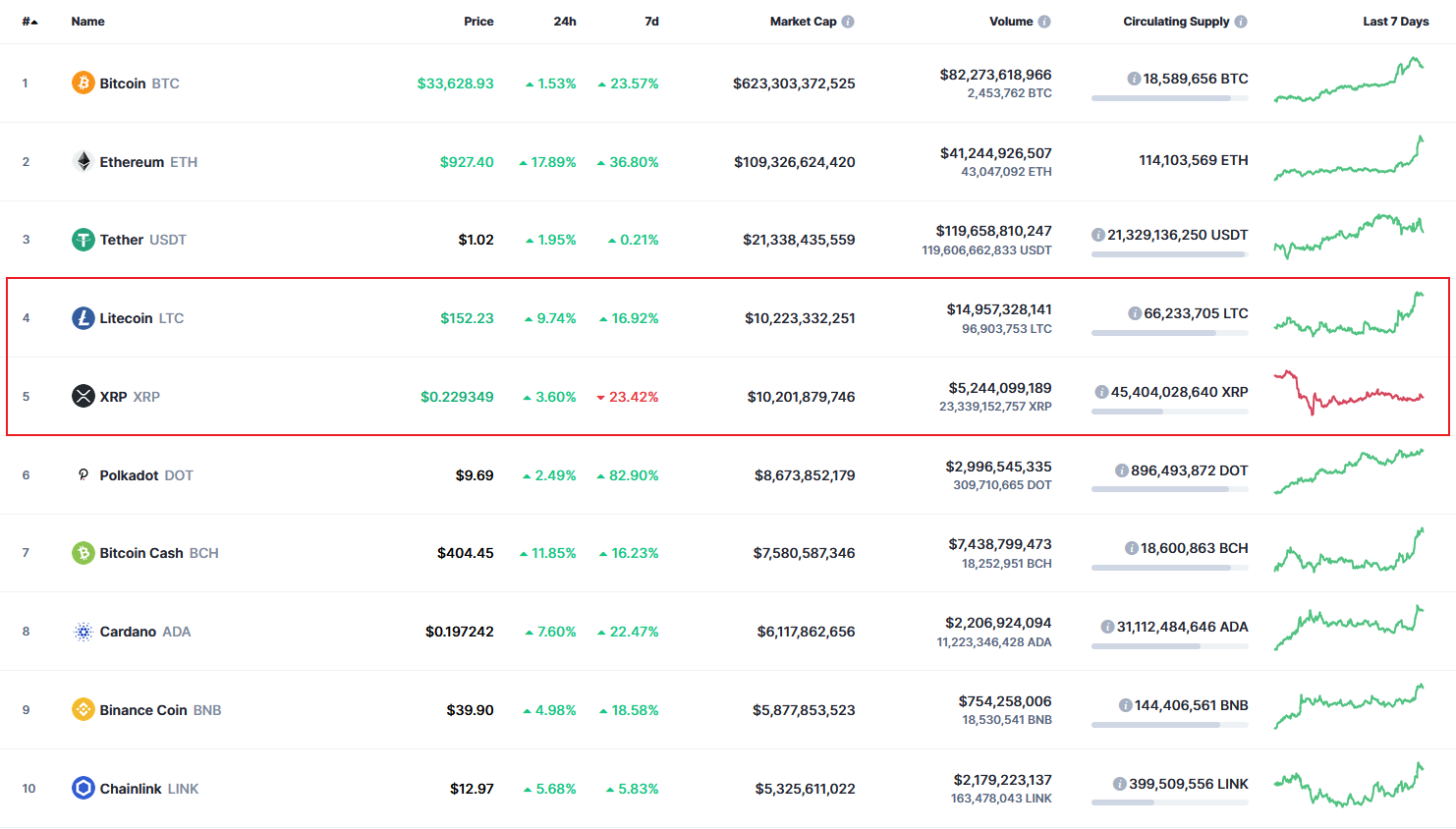Click the Cardano logo icon

pyautogui.click(x=84, y=632)
